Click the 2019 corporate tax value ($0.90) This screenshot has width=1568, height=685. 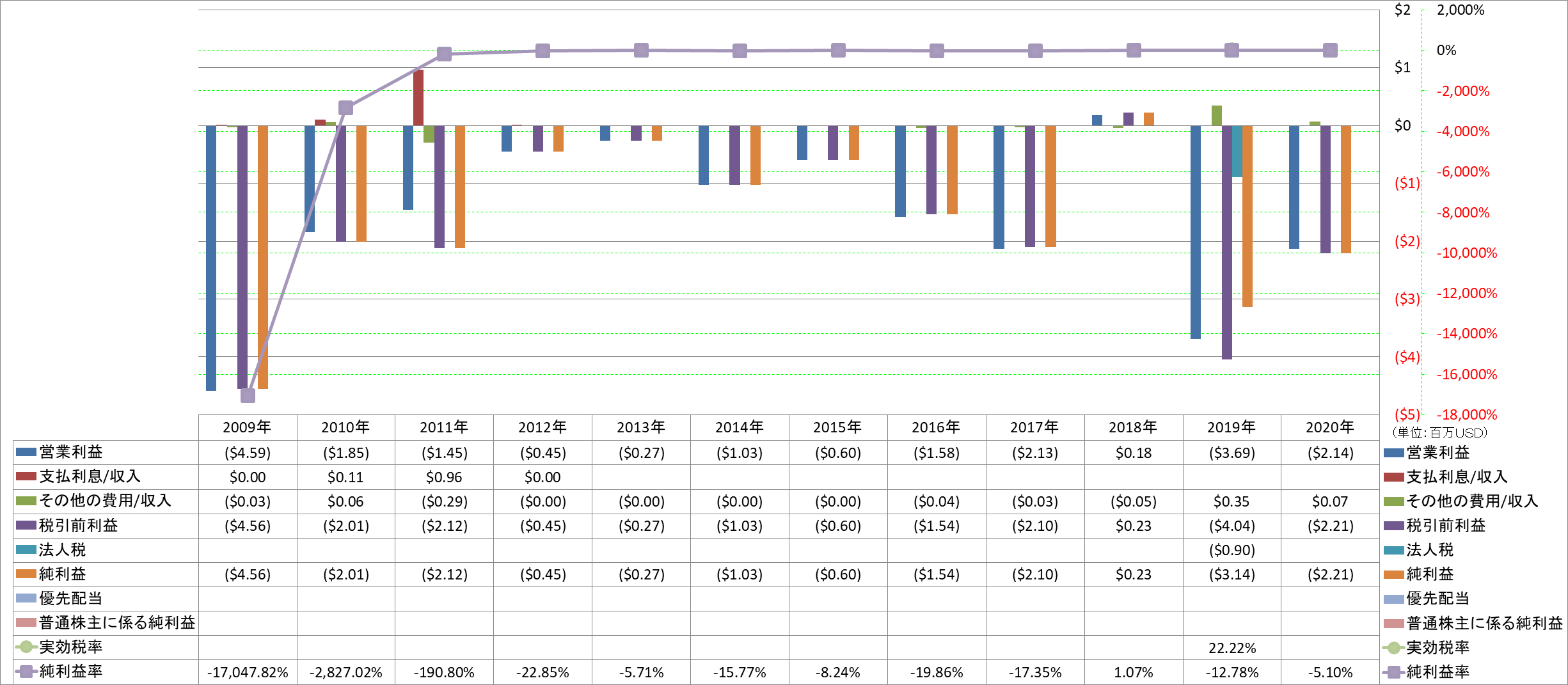click(x=1232, y=550)
